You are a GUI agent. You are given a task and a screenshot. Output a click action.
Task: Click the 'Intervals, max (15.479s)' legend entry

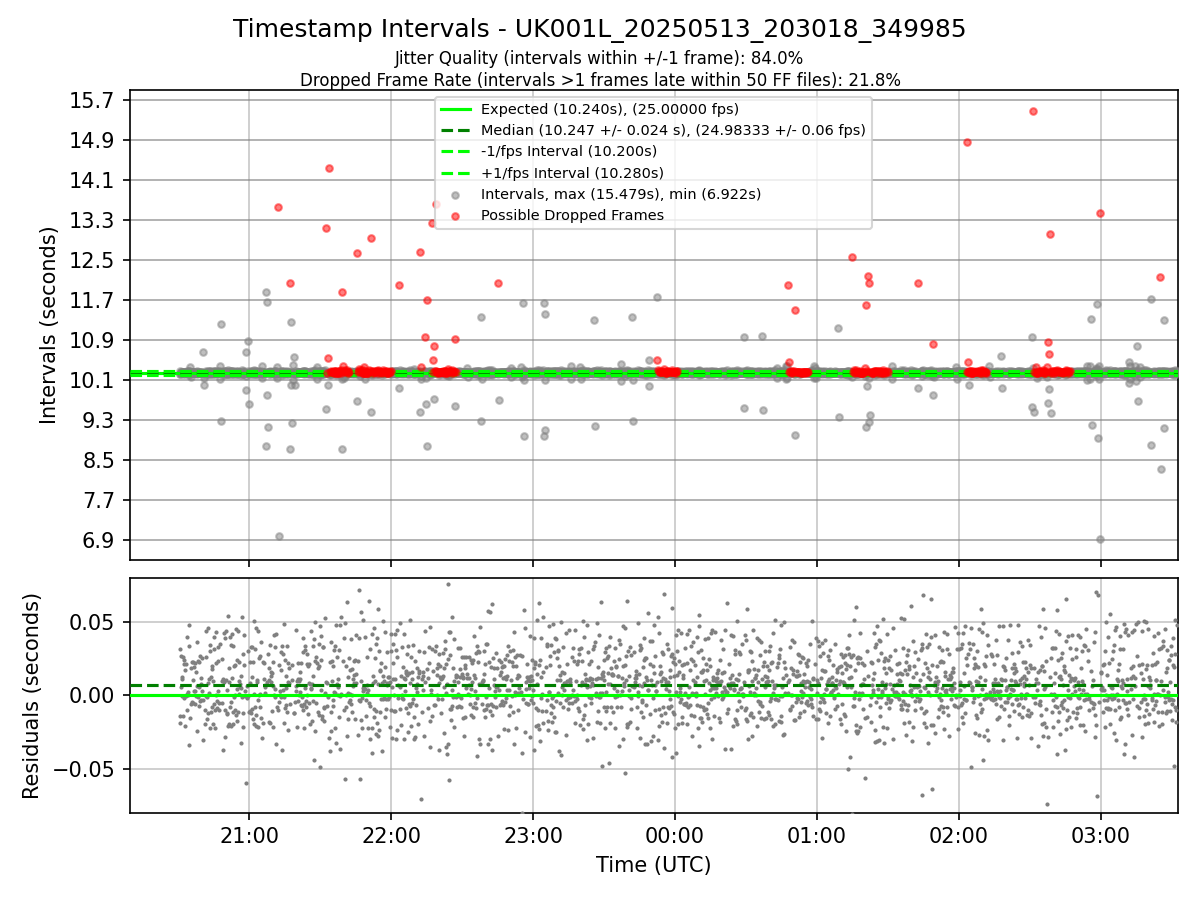click(x=621, y=194)
